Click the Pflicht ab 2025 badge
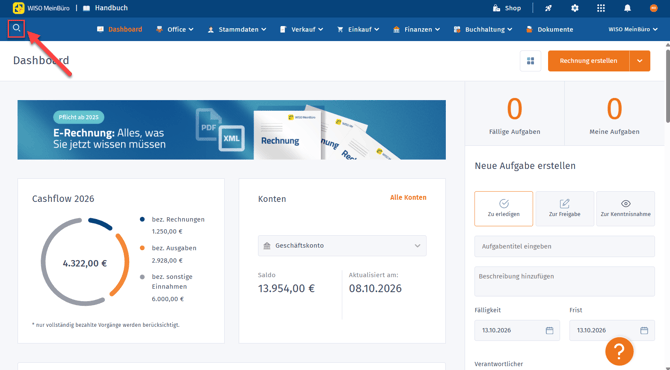The width and height of the screenshot is (670, 370). coord(79,117)
